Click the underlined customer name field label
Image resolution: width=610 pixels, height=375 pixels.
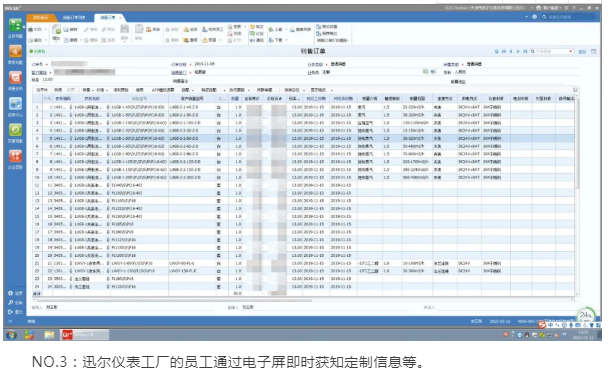point(39,72)
